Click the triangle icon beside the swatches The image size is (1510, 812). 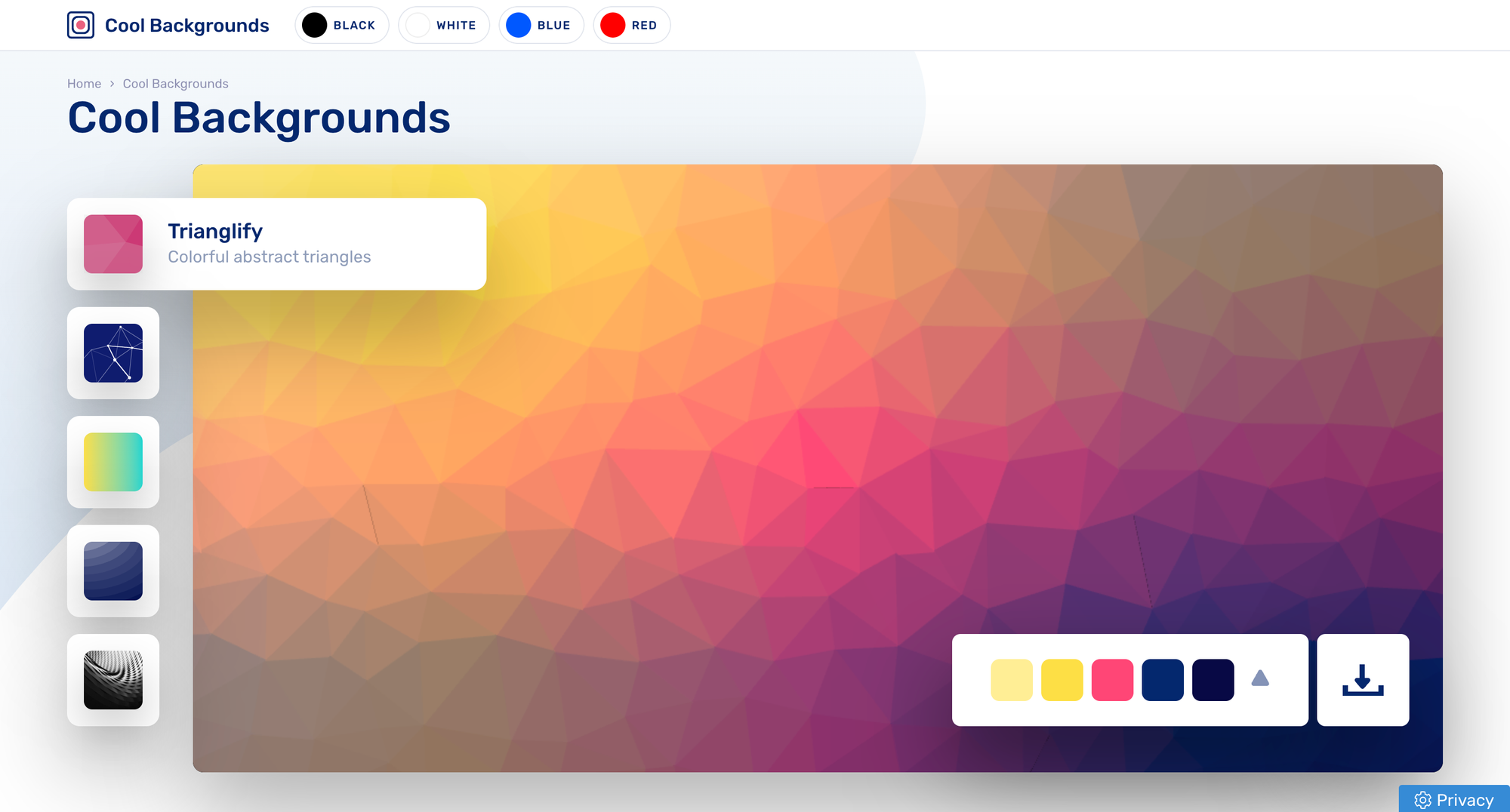1260,678
